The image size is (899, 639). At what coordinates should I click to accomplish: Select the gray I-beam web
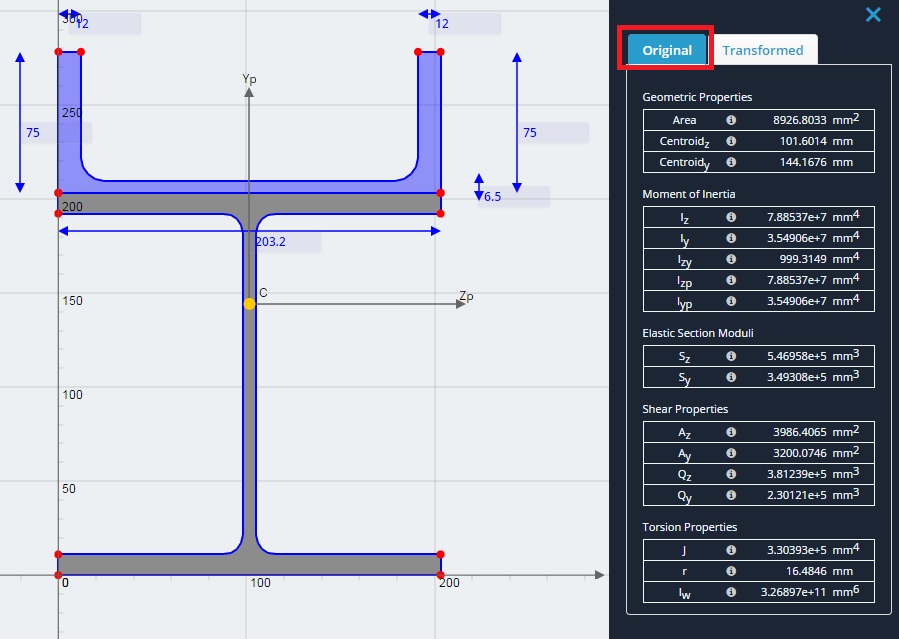[249, 384]
